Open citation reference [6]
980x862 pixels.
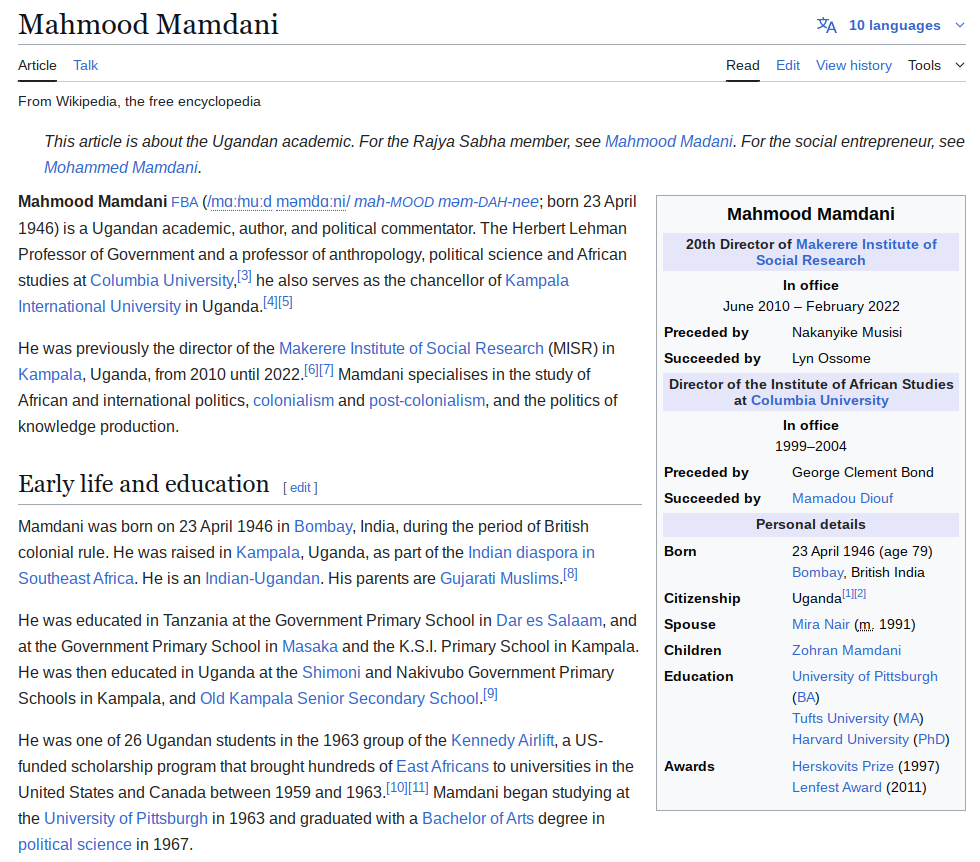point(311,370)
